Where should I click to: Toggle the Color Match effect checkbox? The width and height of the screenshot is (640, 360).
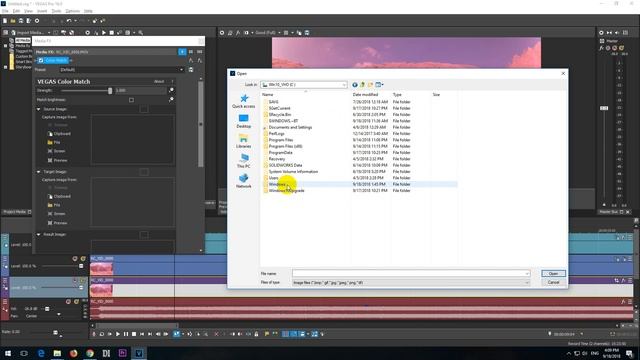[41, 60]
